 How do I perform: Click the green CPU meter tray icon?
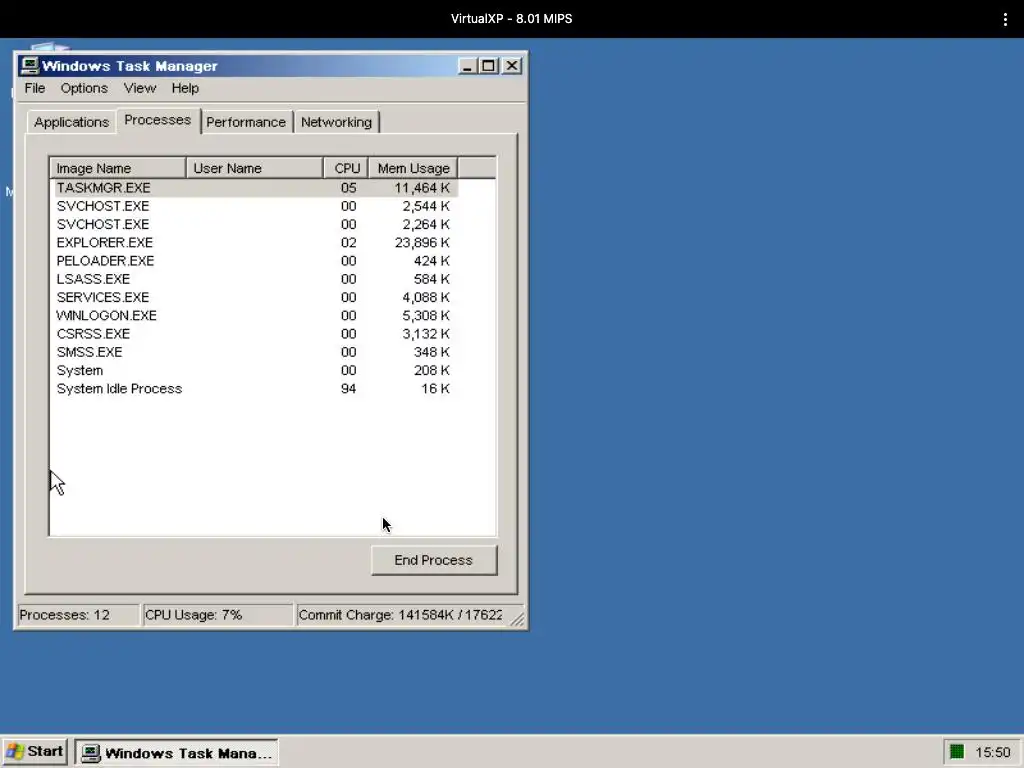(957, 752)
